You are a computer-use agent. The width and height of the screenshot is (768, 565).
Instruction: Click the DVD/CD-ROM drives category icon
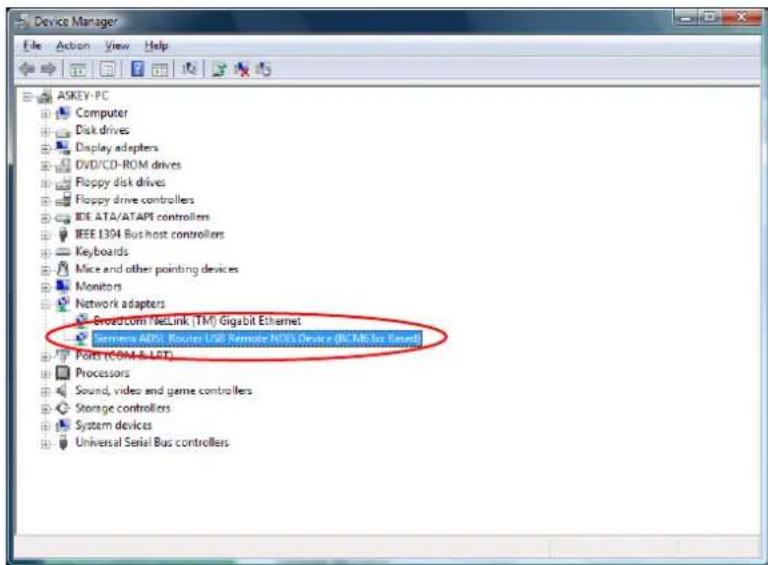tap(63, 165)
